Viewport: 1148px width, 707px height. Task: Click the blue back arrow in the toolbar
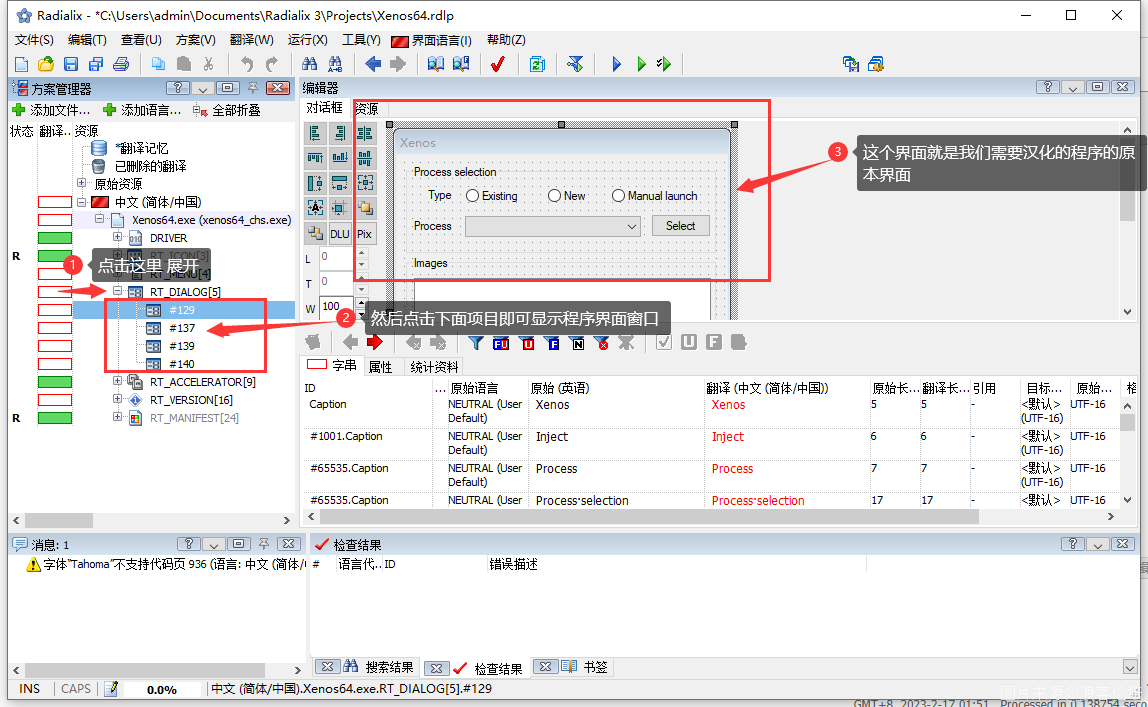coord(373,64)
